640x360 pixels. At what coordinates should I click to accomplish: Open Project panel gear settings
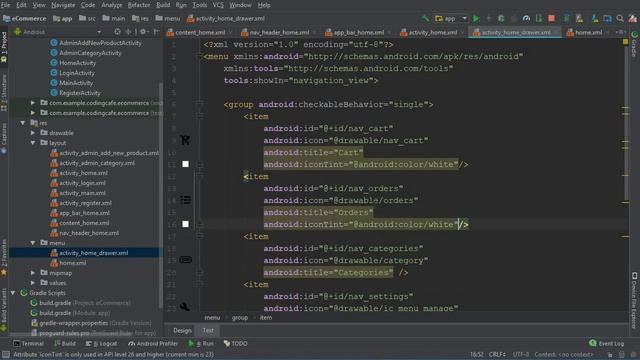(x=143, y=32)
